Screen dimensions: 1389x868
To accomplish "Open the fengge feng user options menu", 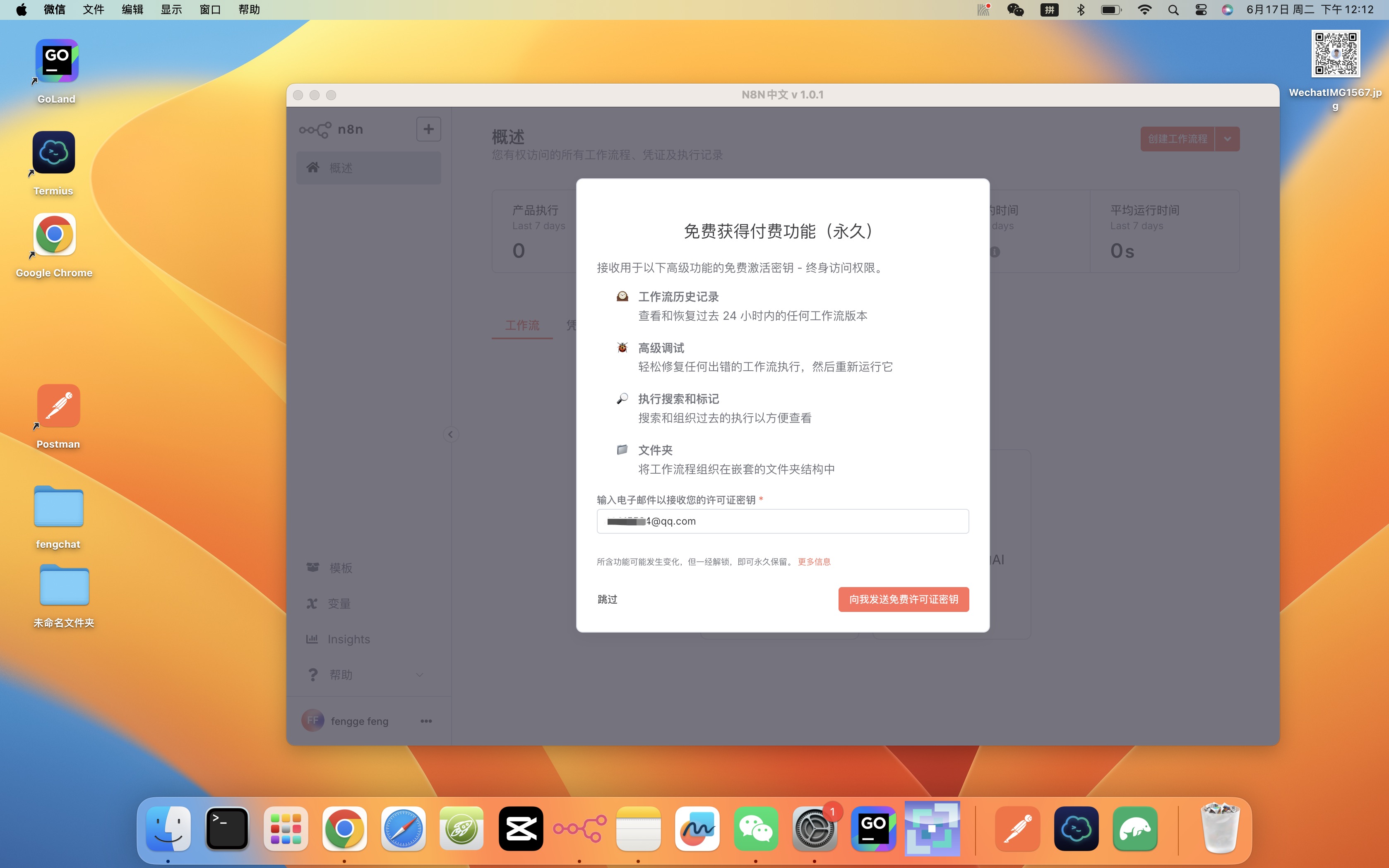I will [426, 721].
